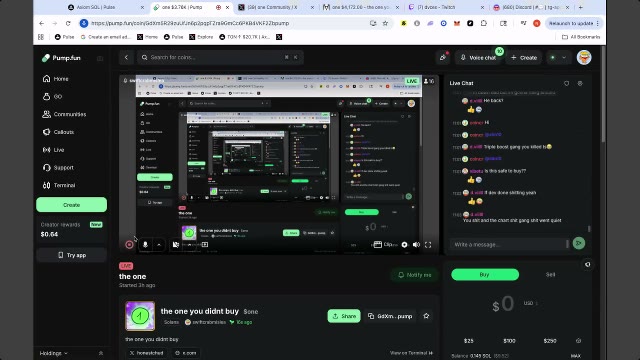The height and width of the screenshot is (360, 640).
Task: Enter fullscreen on the stream player
Action: point(428,244)
